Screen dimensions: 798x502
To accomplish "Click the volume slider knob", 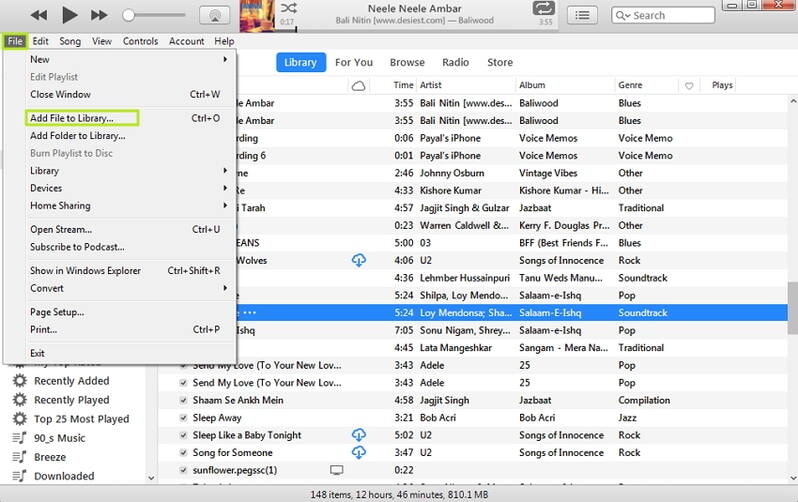I will (x=129, y=15).
